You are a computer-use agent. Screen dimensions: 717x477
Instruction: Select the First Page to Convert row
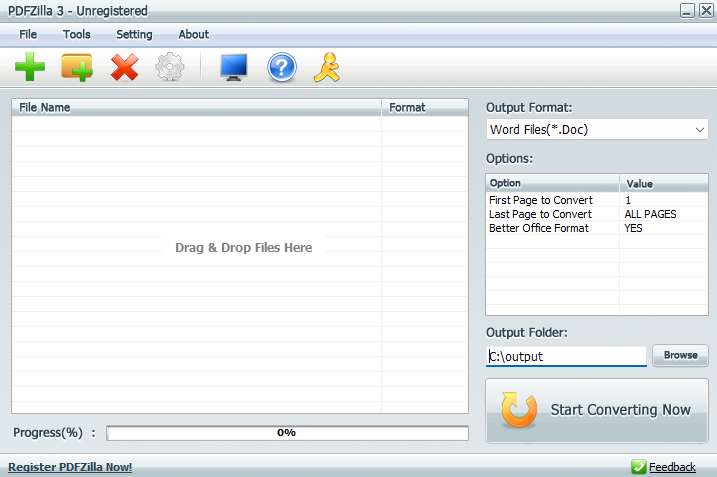[597, 200]
